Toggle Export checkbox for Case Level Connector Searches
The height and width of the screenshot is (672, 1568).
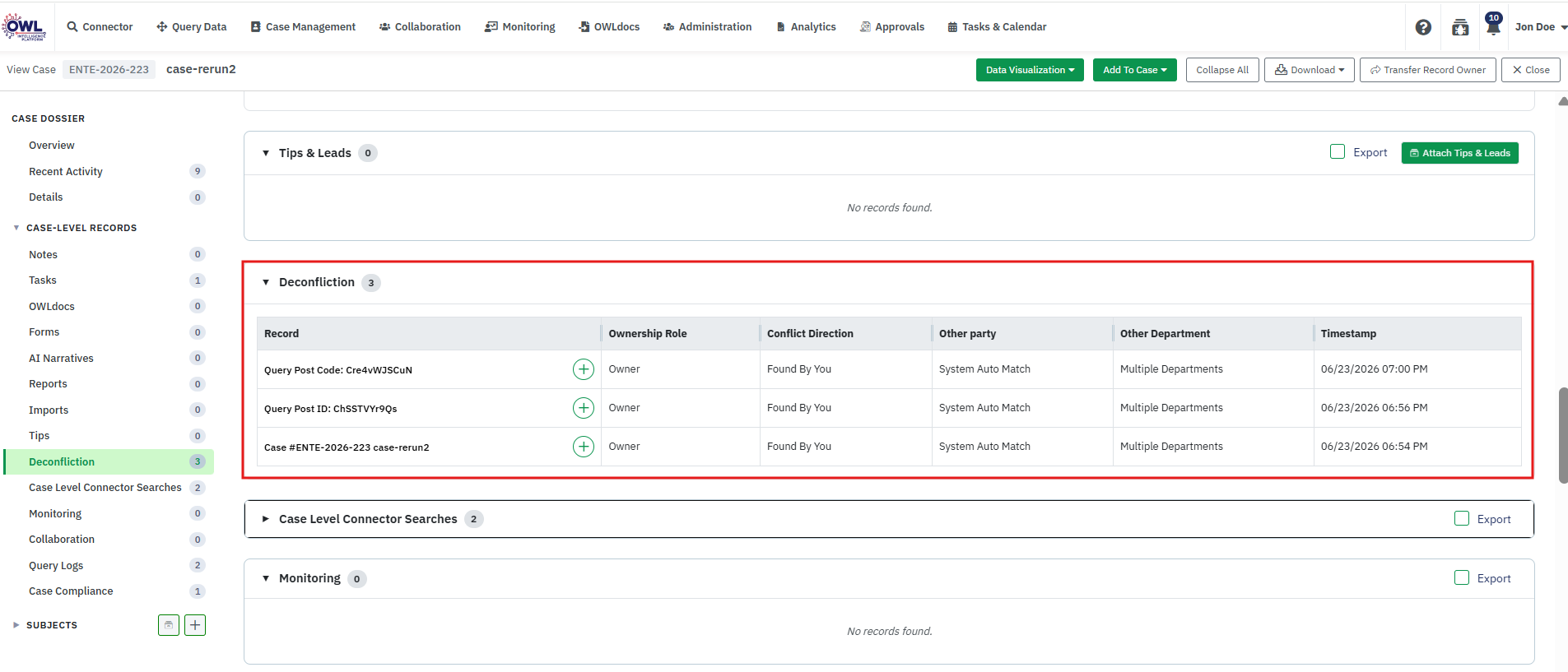(1462, 518)
